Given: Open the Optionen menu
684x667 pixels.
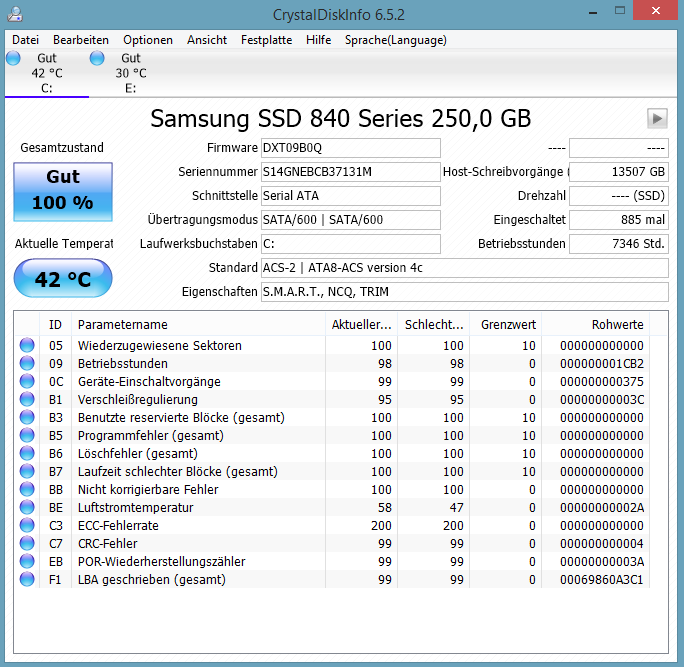Looking at the screenshot, I should point(147,40).
